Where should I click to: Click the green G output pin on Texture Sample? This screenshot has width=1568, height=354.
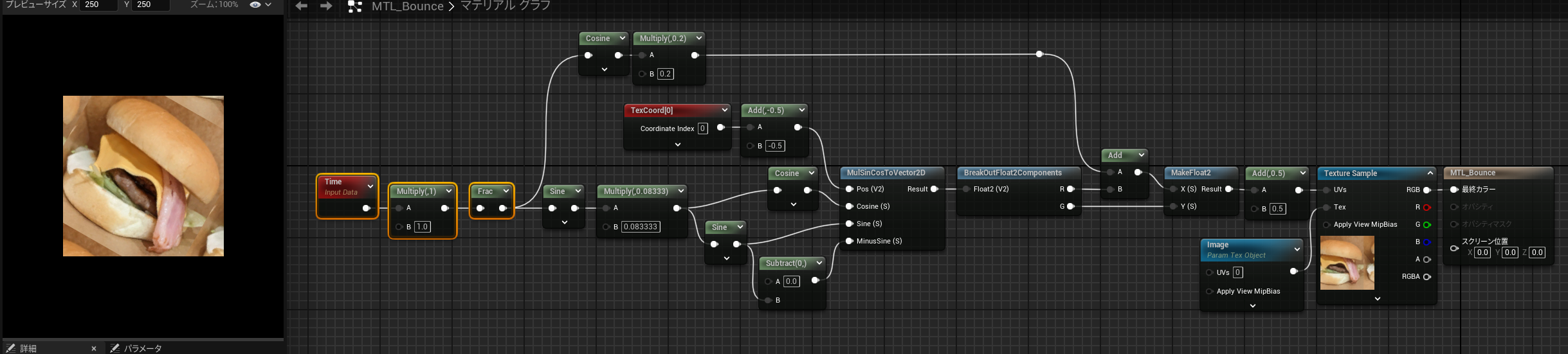pos(1427,225)
